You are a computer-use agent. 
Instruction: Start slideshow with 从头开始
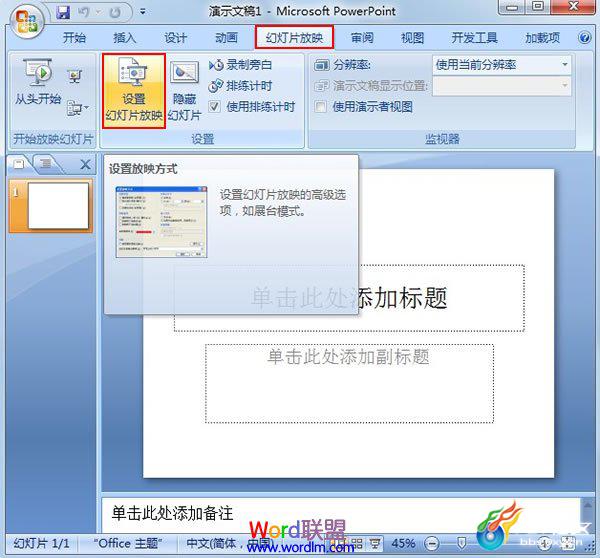[x=38, y=82]
